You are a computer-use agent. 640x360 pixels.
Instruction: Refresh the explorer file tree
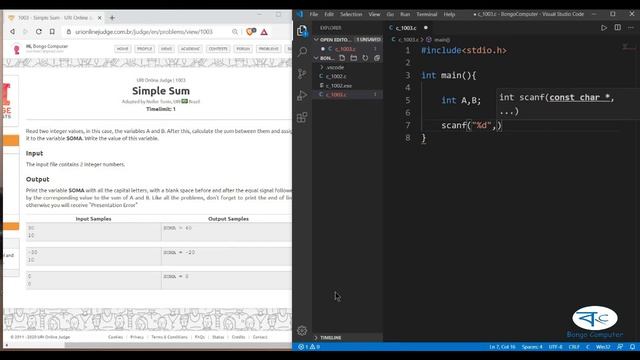pyautogui.click(x=365, y=58)
